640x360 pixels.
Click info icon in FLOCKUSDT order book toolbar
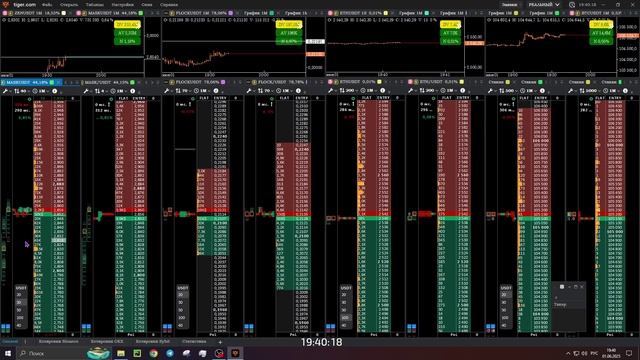click(216, 91)
